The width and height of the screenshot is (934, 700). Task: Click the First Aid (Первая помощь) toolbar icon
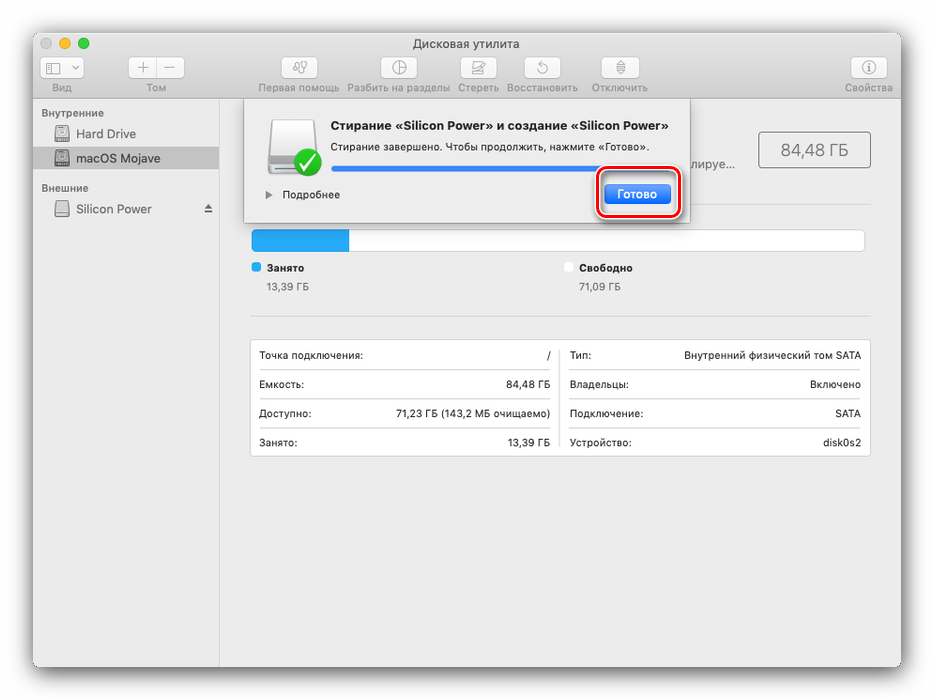pos(298,68)
